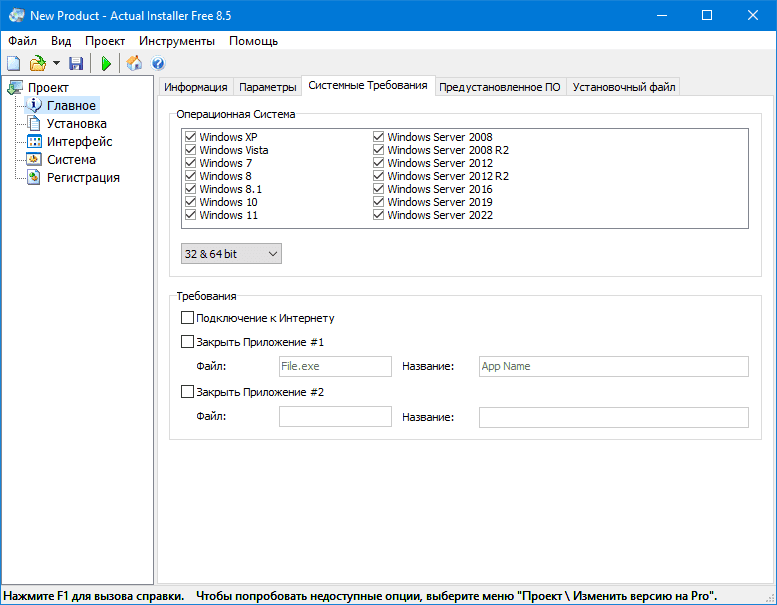The height and width of the screenshot is (605, 777).
Task: Select Интерфейс tree item
Action: 80,142
